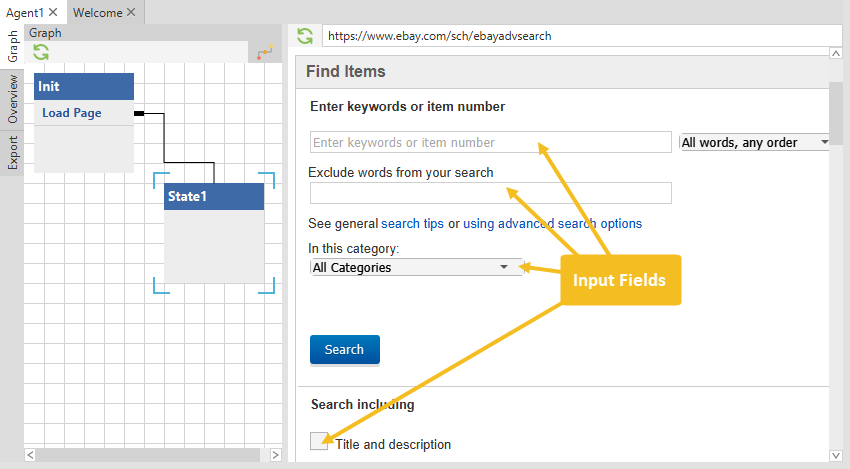
Task: Click the blue Search button
Action: click(345, 350)
